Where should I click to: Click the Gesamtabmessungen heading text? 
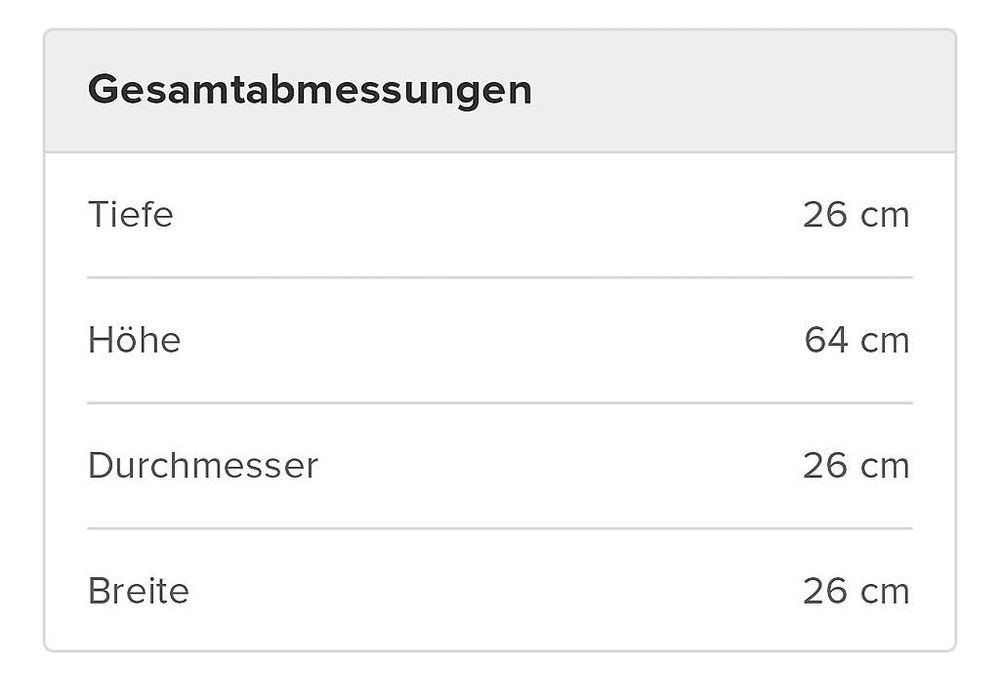(x=310, y=91)
